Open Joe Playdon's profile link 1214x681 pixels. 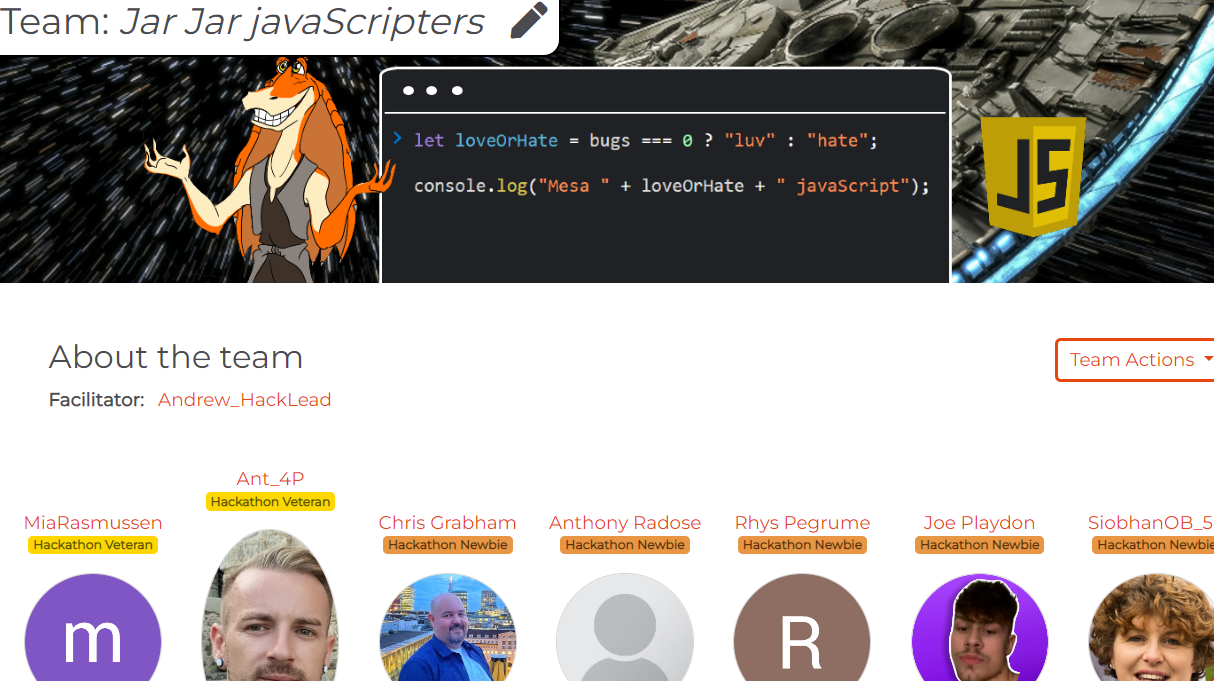979,523
